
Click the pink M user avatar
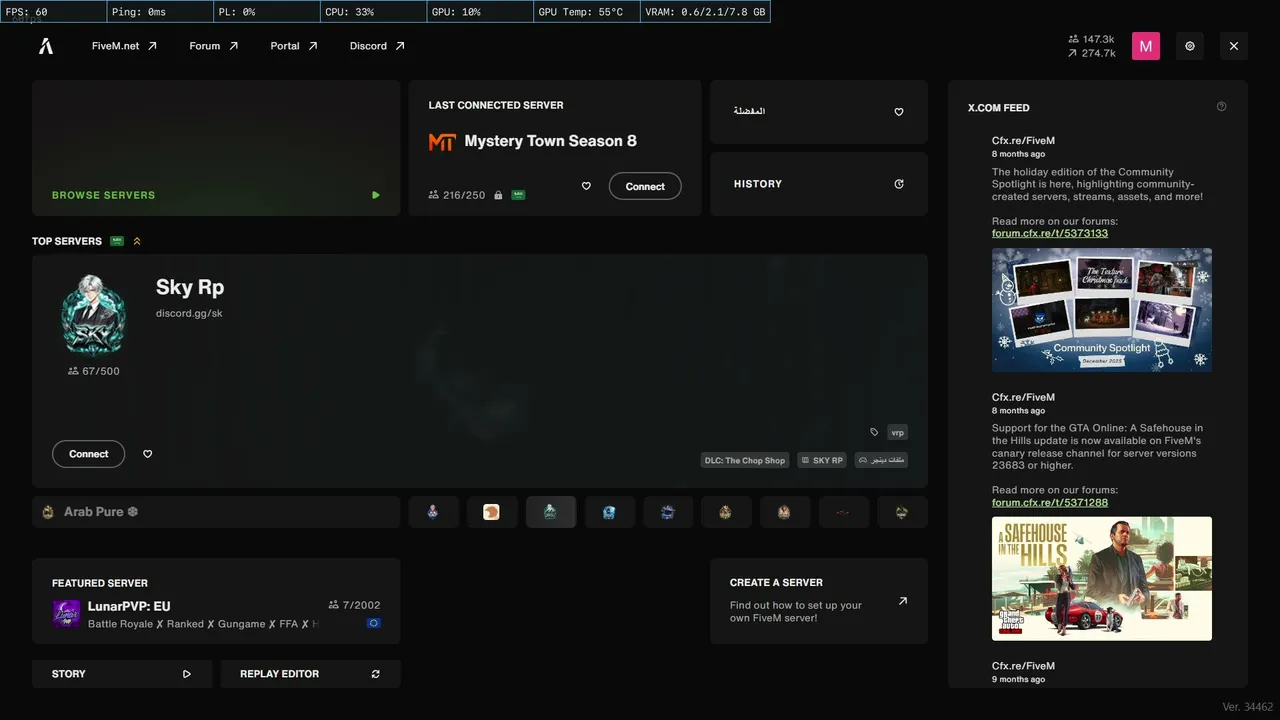pyautogui.click(x=1146, y=46)
